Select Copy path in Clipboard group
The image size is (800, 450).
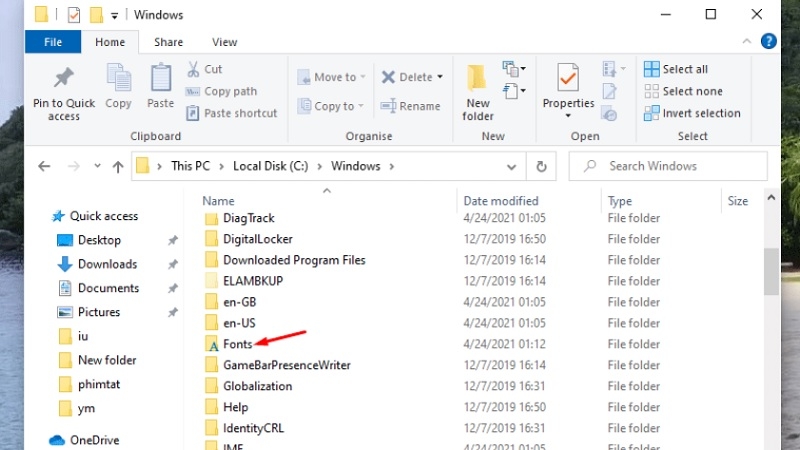(221, 91)
